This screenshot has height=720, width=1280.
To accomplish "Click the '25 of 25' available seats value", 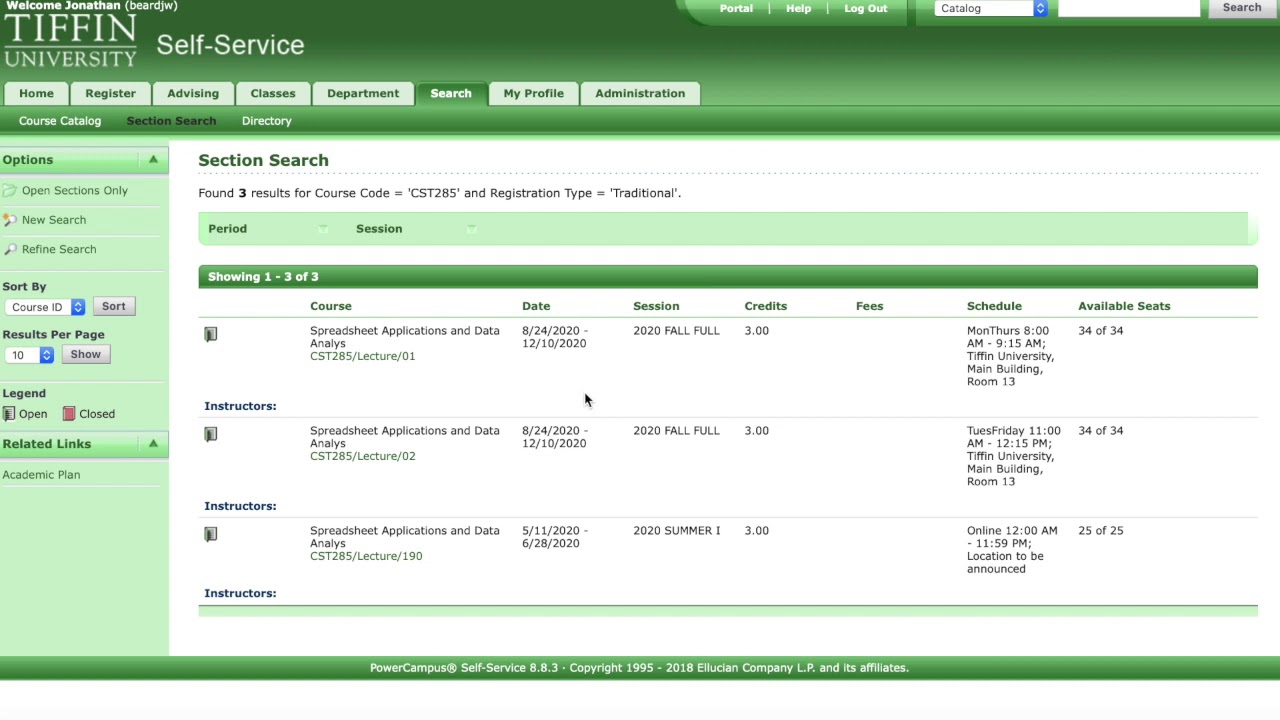I will pyautogui.click(x=1100, y=531).
